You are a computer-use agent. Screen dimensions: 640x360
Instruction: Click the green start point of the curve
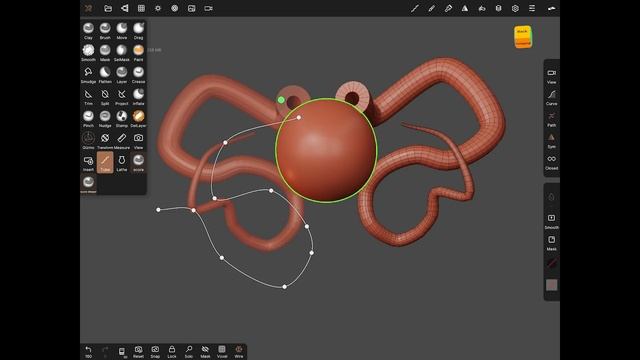click(x=281, y=100)
